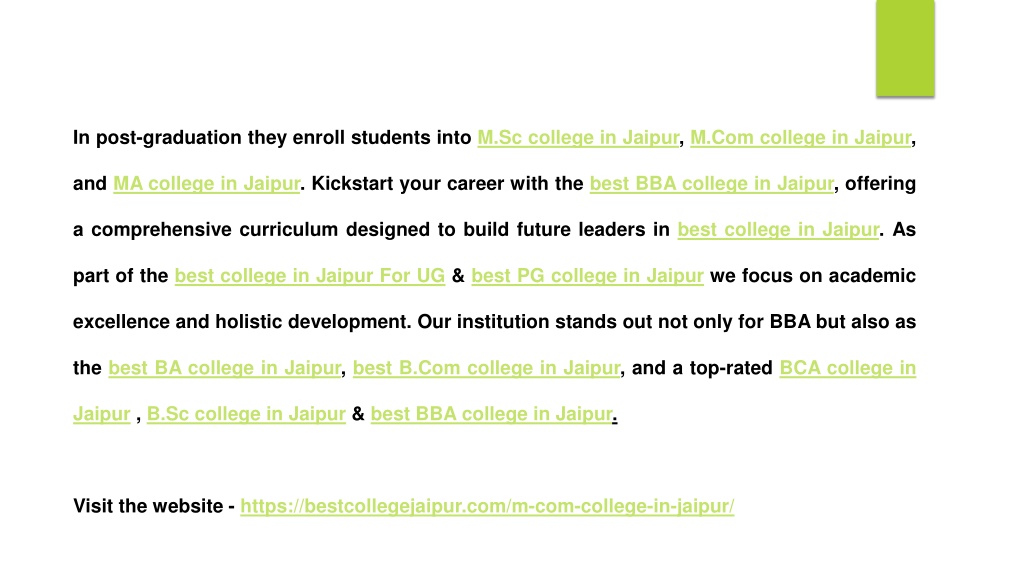Visit the best college in Jaipur For UG link
The height and width of the screenshot is (576, 1024).
point(310,276)
